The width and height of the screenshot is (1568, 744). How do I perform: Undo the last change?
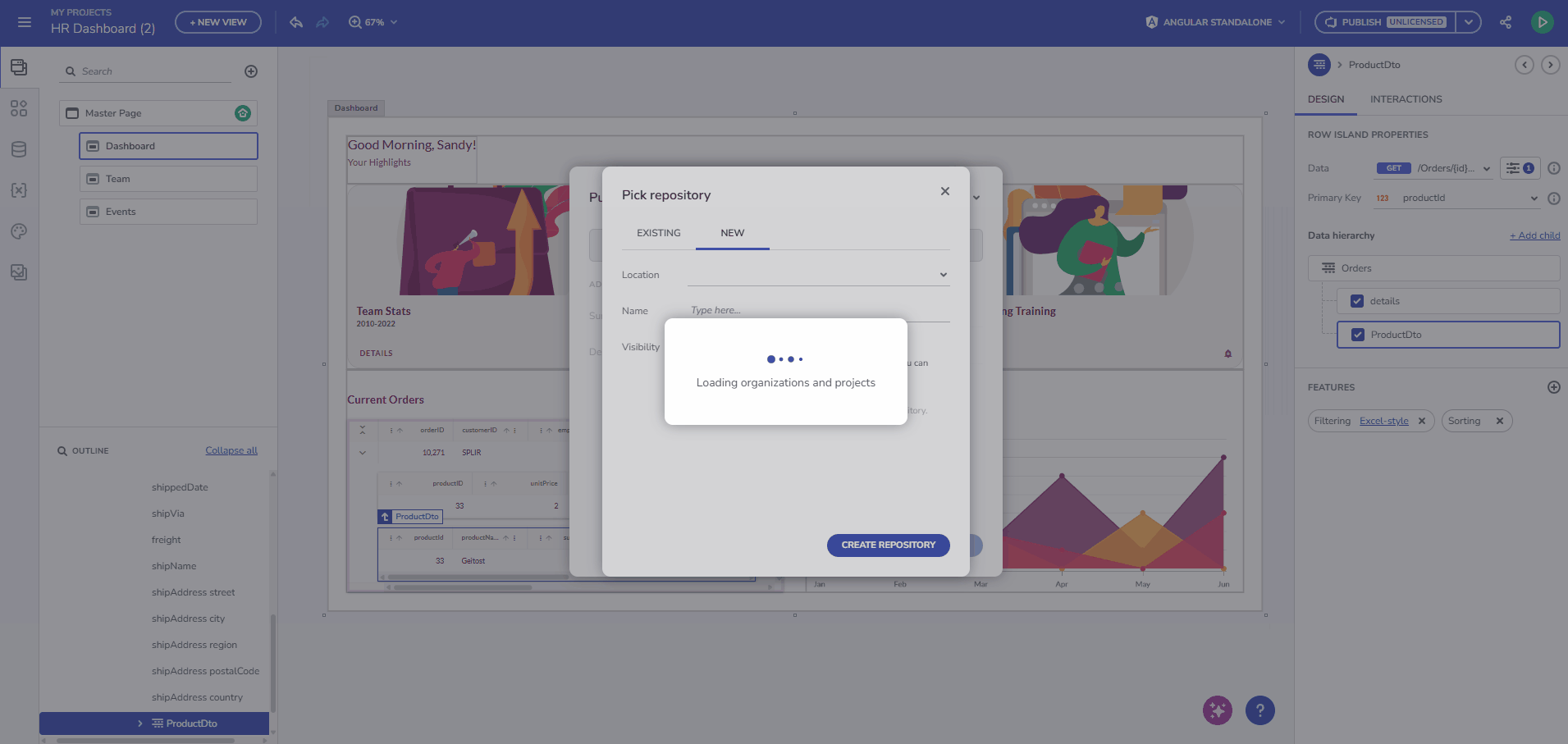click(x=296, y=22)
